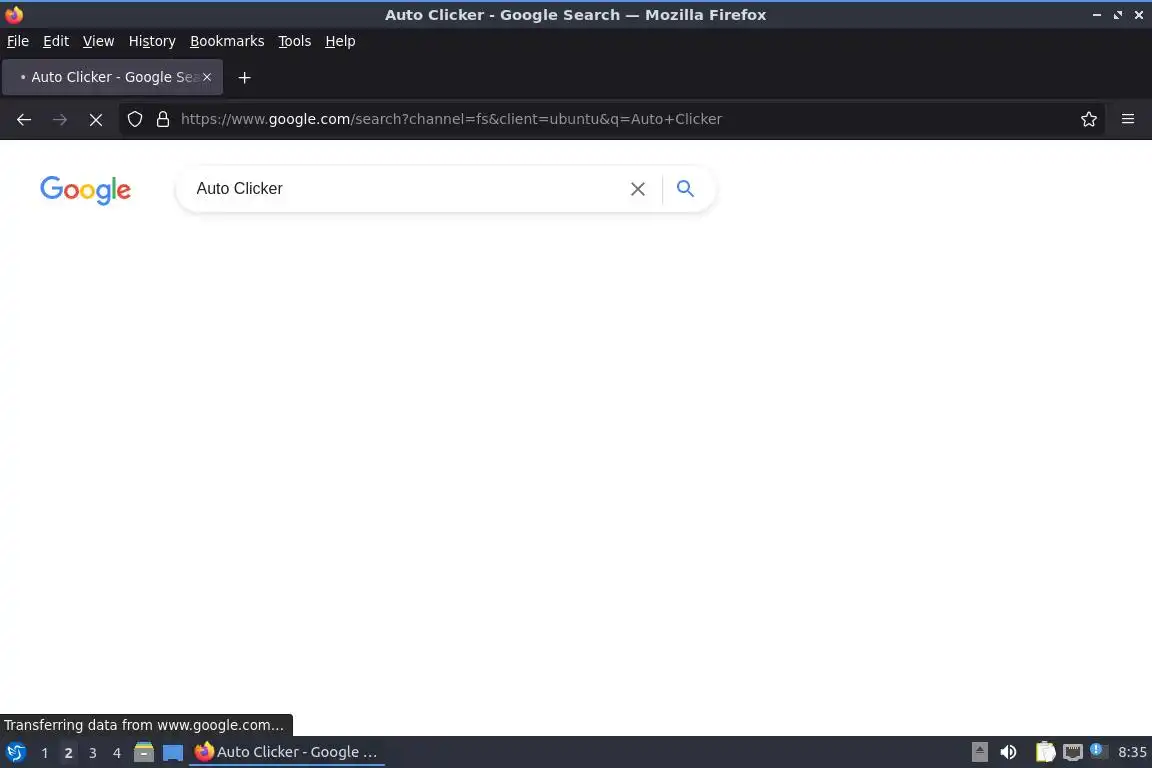Open the File menu
The height and width of the screenshot is (768, 1152).
pos(18,41)
